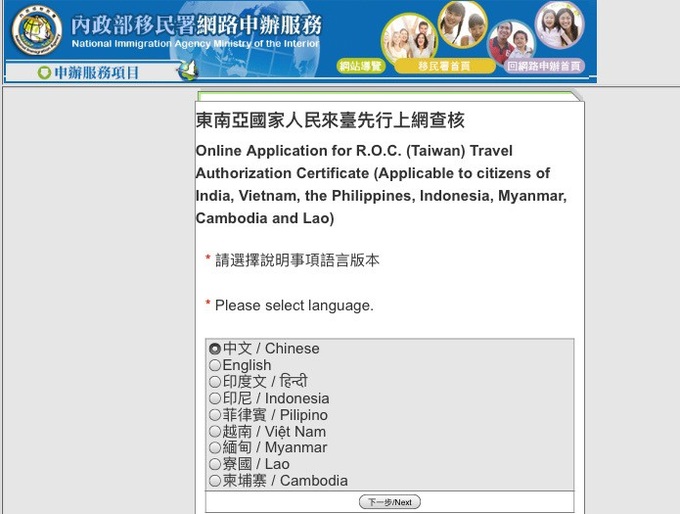Click the two girls photo circle thumbnail
This screenshot has width=680, height=514.
click(x=559, y=24)
